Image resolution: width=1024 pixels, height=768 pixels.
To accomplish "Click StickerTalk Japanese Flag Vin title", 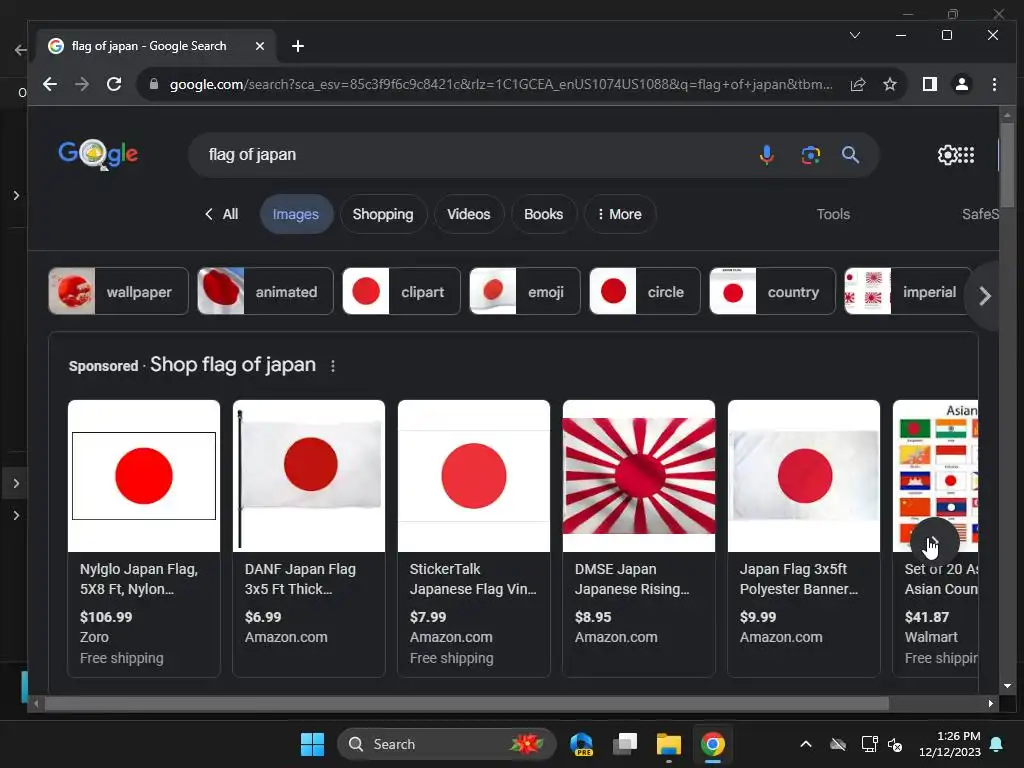I will (473, 579).
